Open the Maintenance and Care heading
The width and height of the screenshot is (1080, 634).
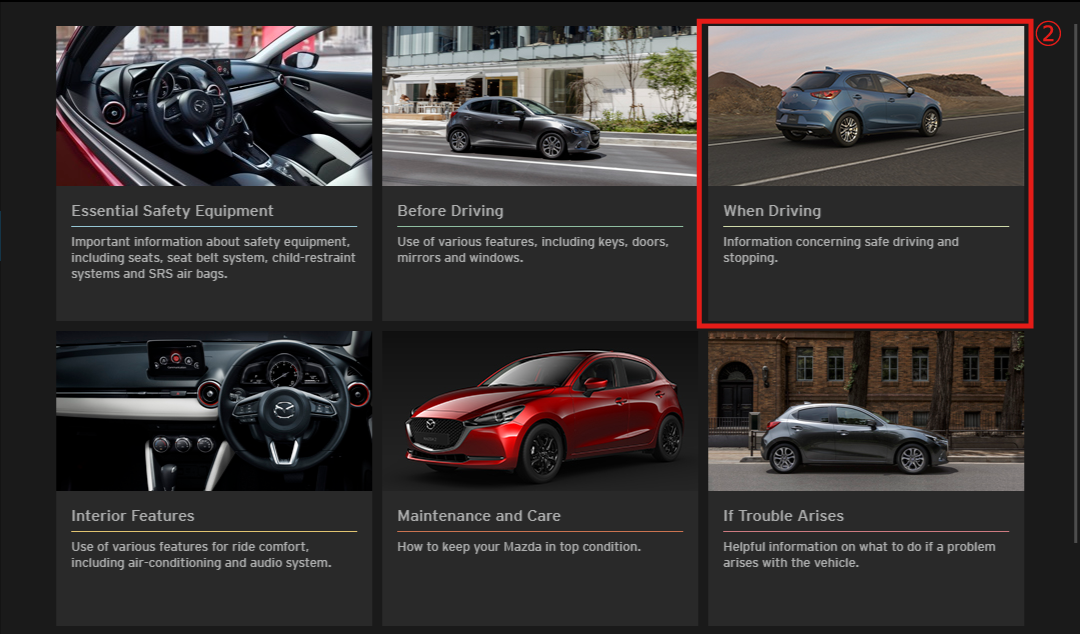tap(478, 516)
